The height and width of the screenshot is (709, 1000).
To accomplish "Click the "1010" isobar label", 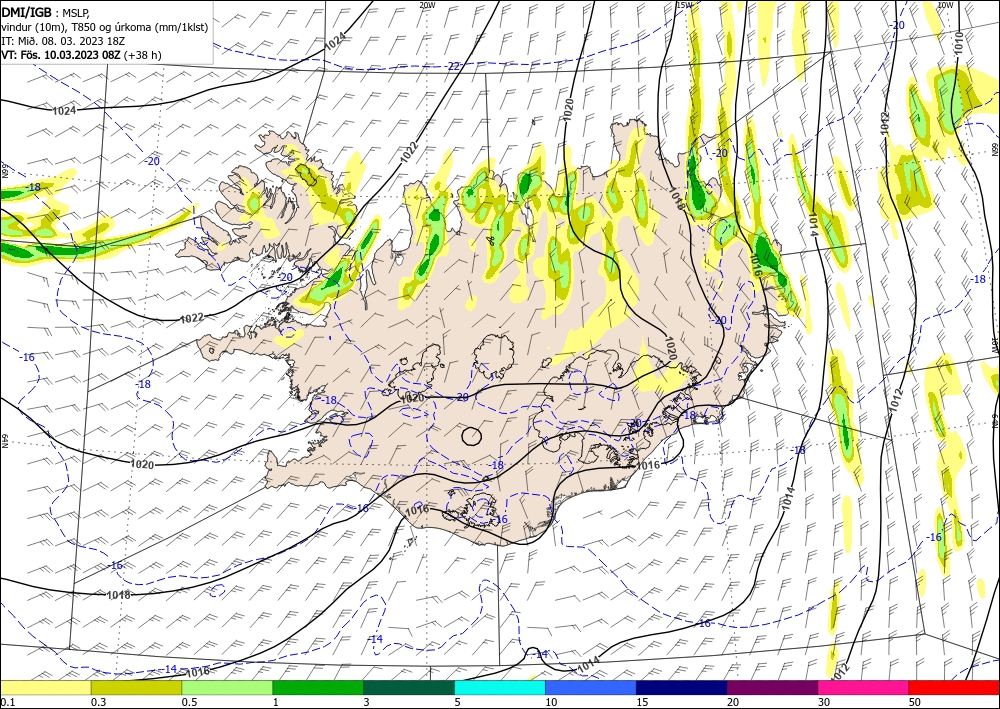I will [959, 43].
